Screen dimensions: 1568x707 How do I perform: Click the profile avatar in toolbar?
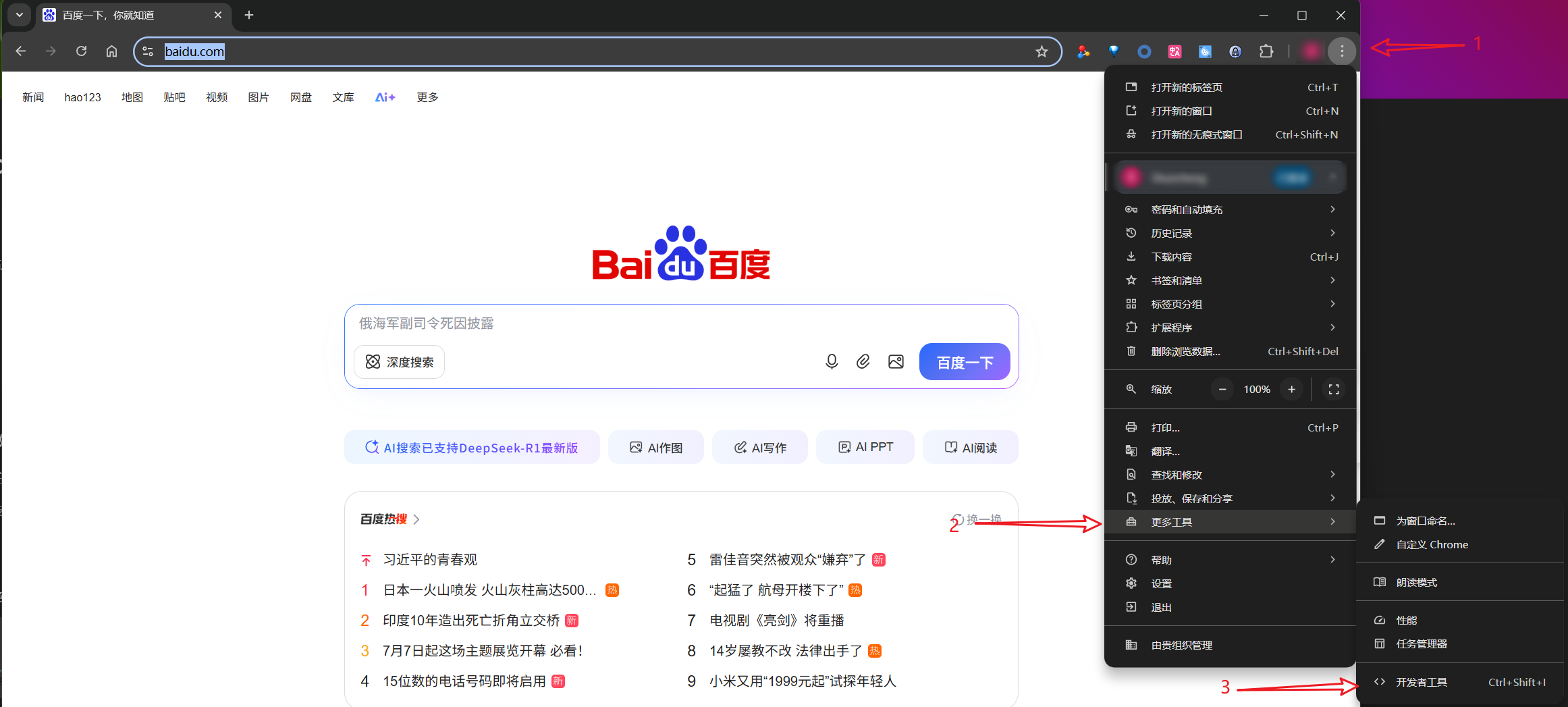tap(1311, 51)
